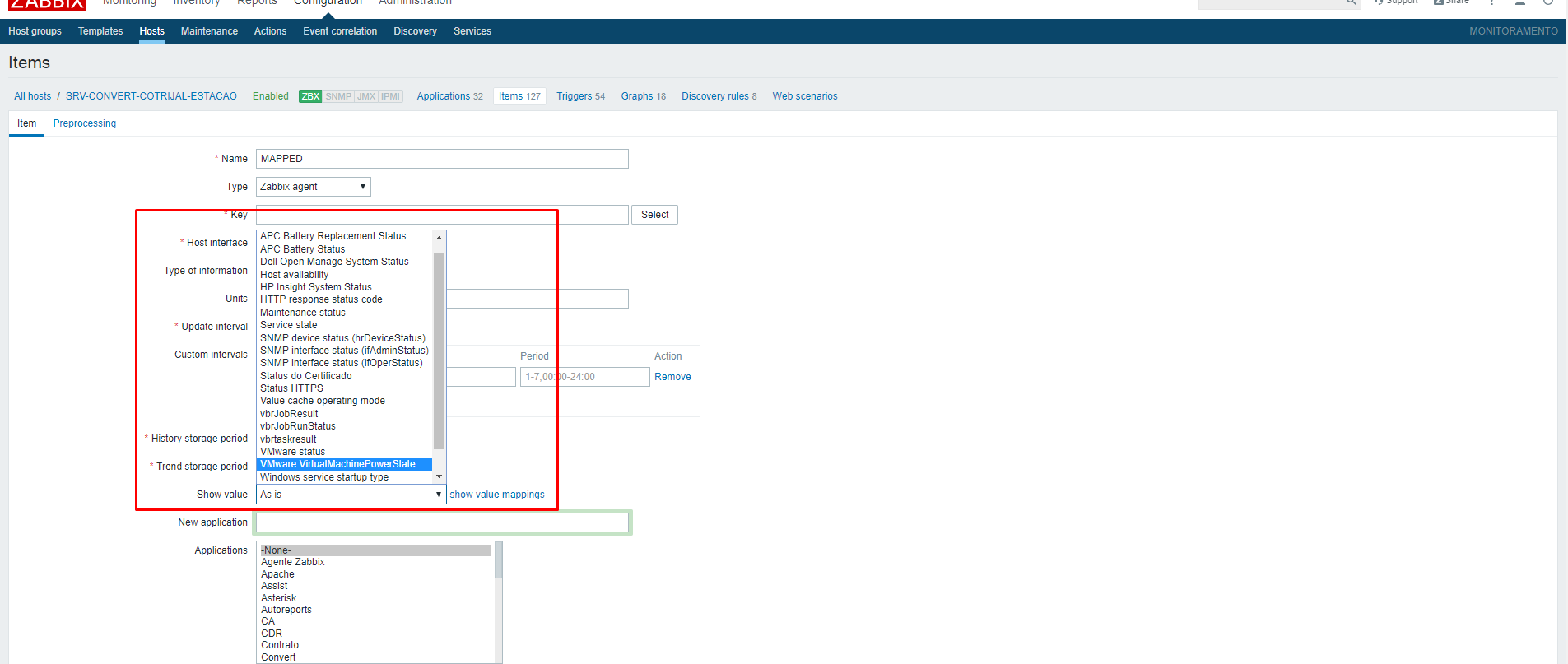Select SNMP interface status (ifOperStatus)

pos(345,363)
